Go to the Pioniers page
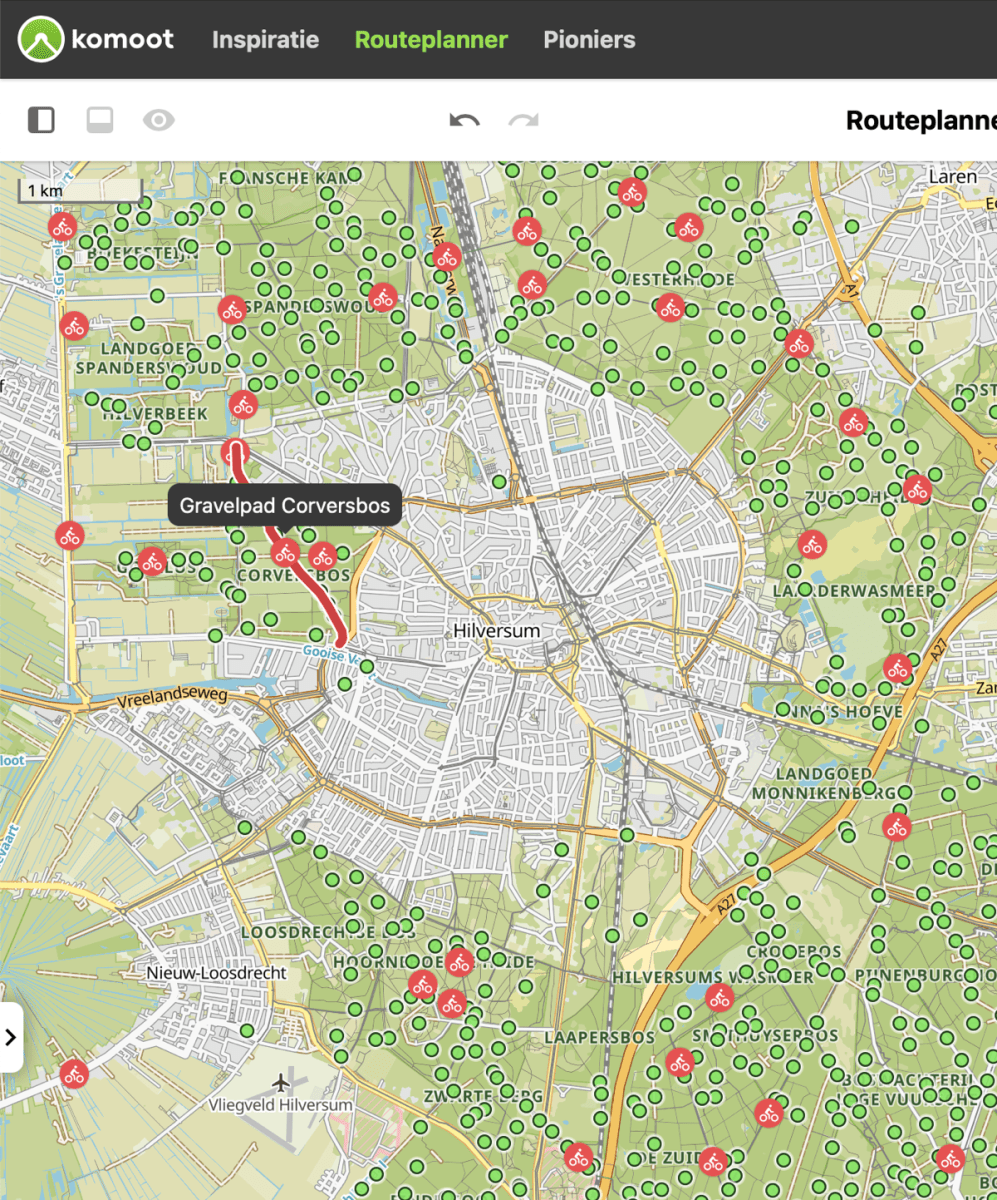This screenshot has width=997, height=1200. click(x=589, y=40)
